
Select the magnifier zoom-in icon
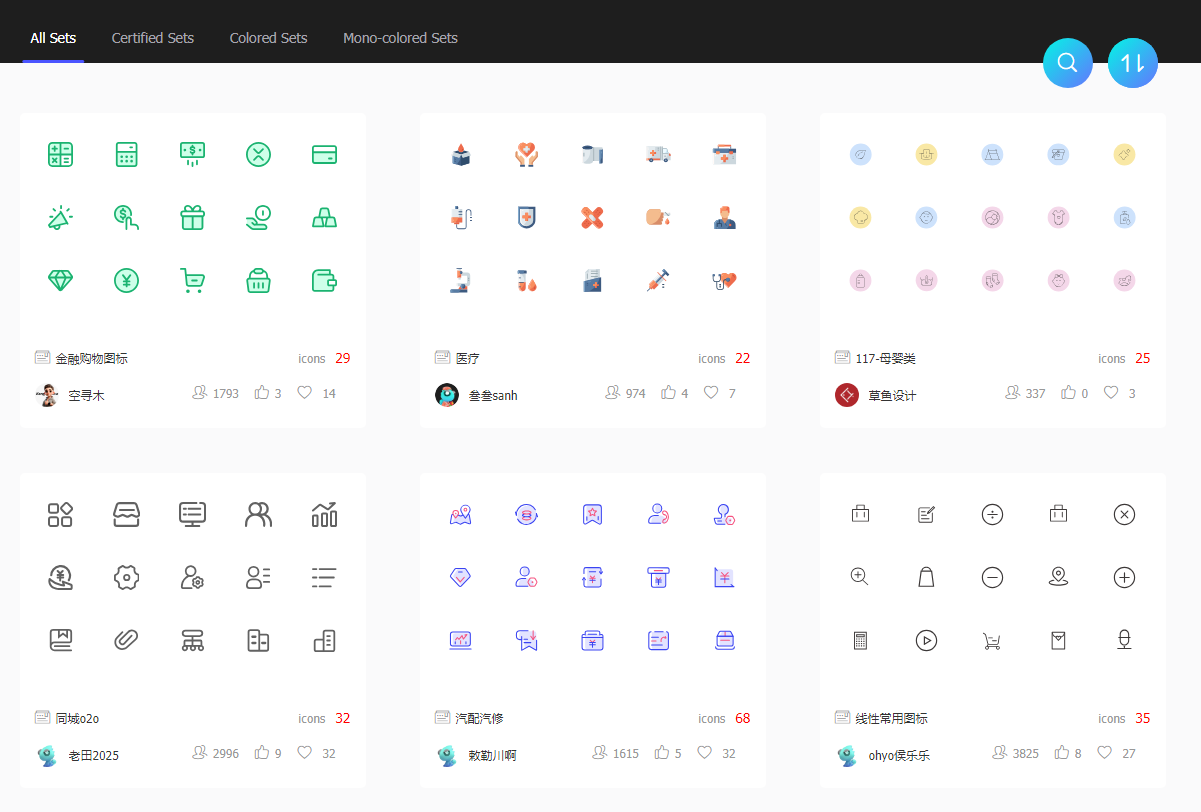click(859, 577)
